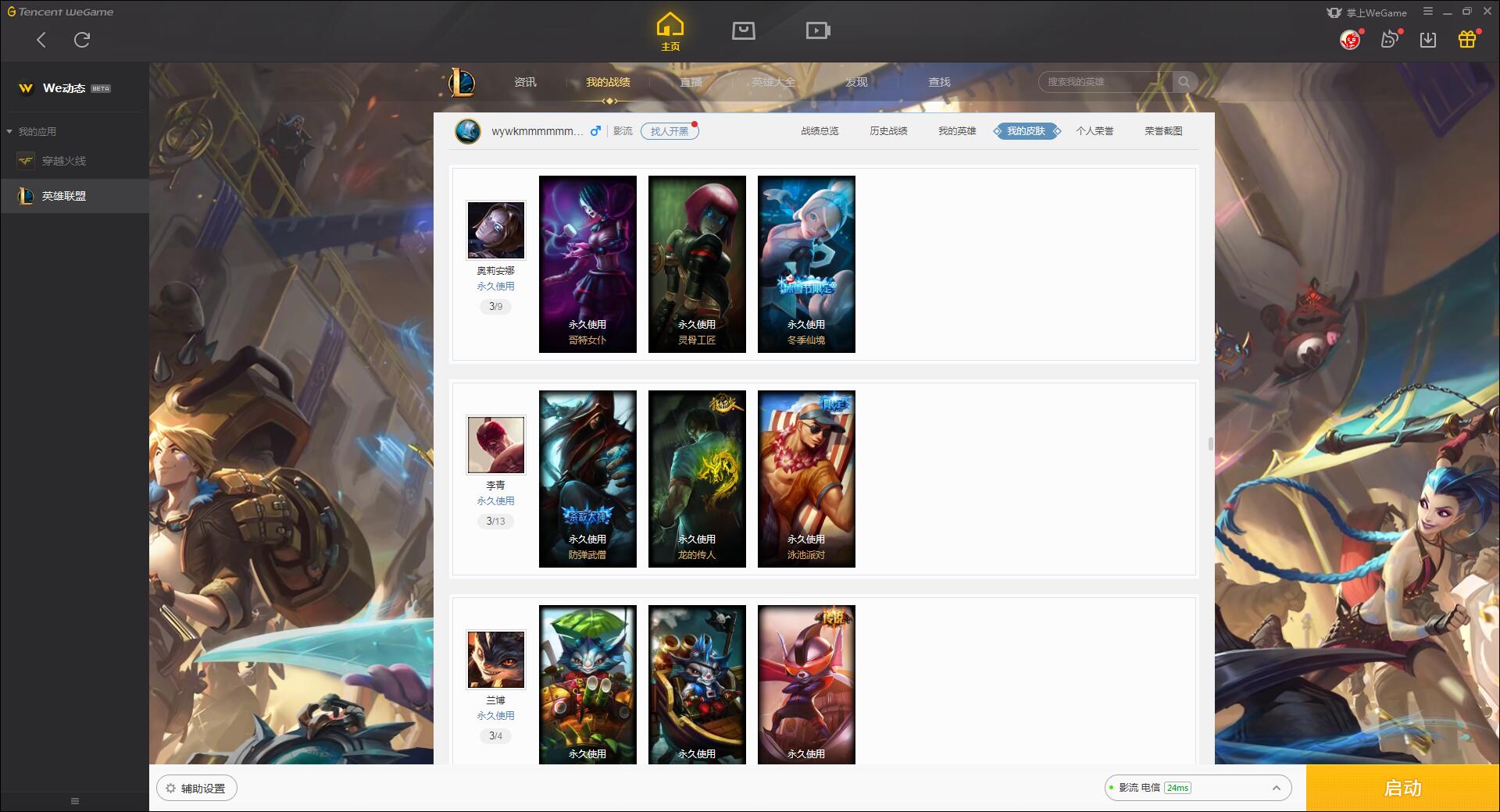This screenshot has width=1500, height=812.
Task: Open the 查找 tab
Action: click(x=939, y=82)
